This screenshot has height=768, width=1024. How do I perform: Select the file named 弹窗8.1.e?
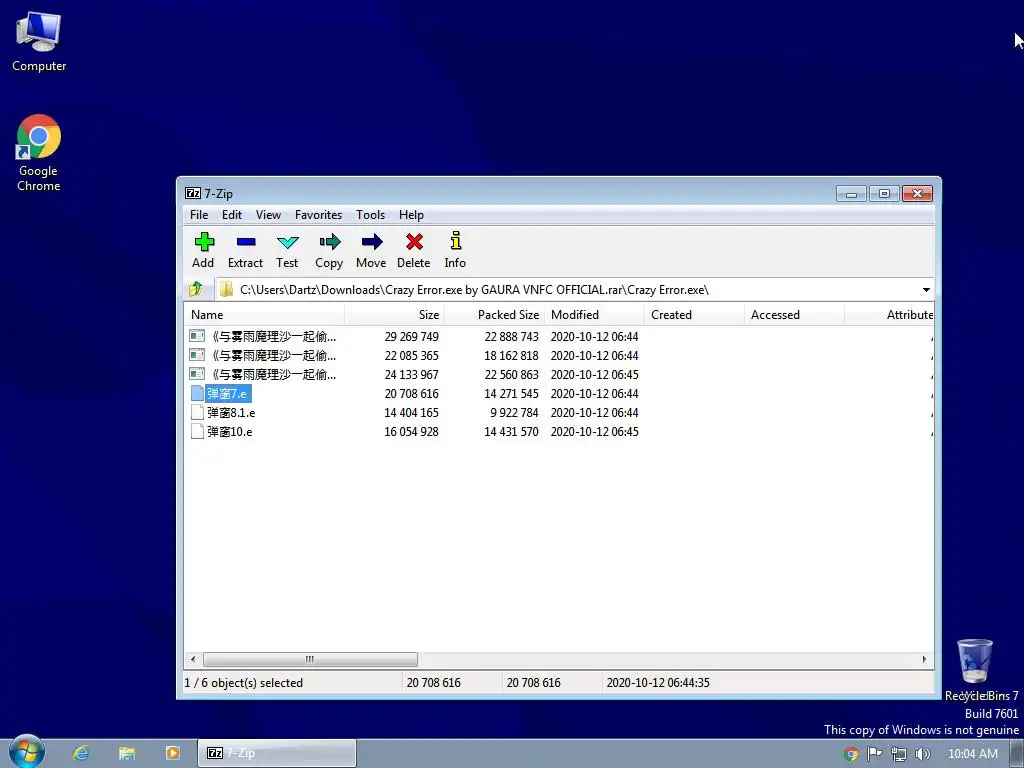point(231,413)
